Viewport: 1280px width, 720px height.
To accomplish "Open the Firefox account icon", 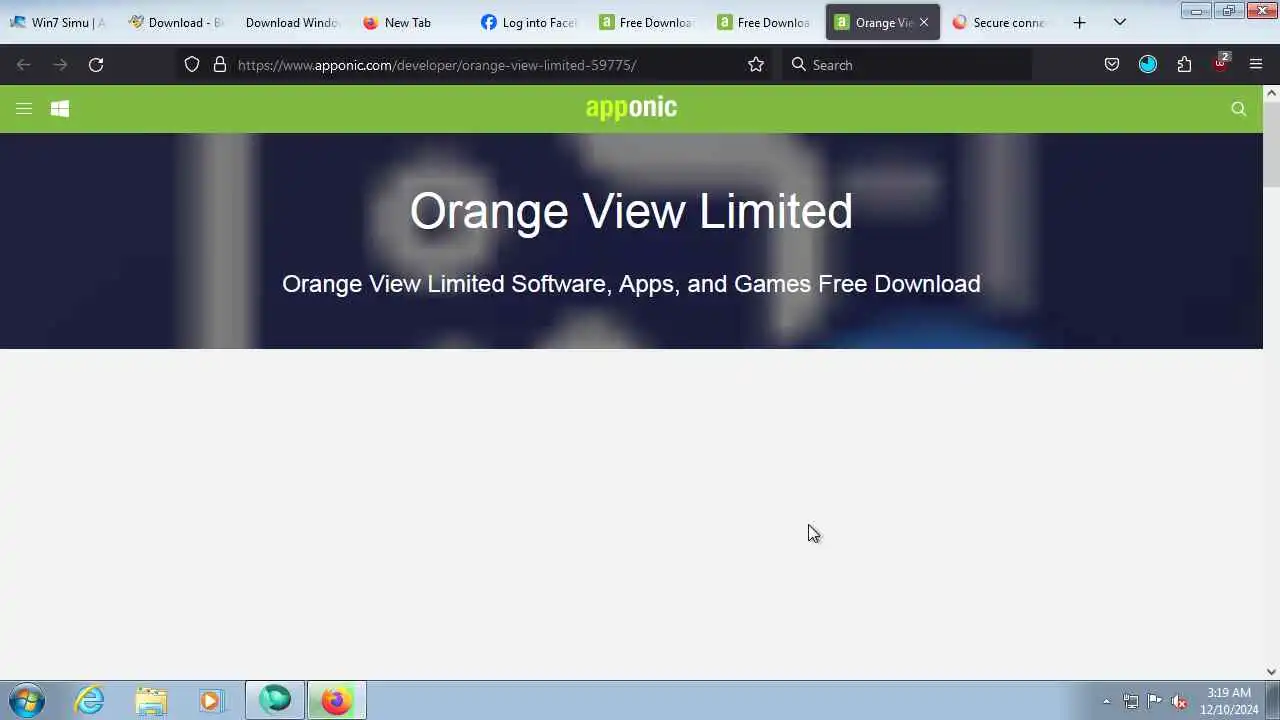I will (1148, 65).
